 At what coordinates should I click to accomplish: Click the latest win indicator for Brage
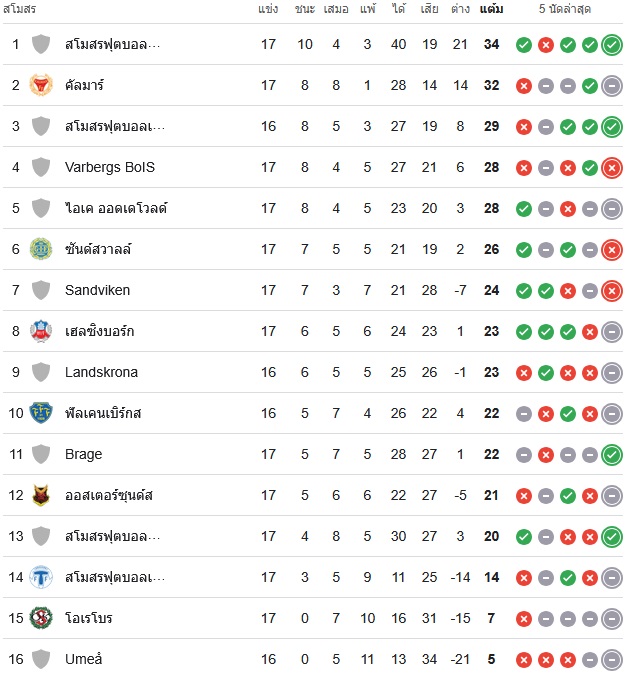point(612,455)
